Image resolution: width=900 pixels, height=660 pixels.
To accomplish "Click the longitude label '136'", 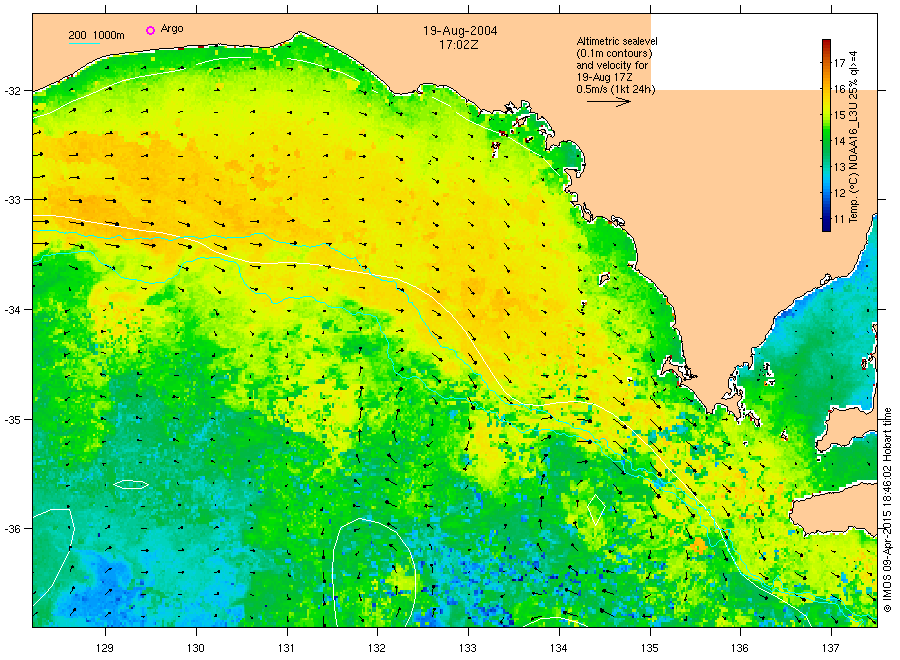I will pyautogui.click(x=740, y=648).
